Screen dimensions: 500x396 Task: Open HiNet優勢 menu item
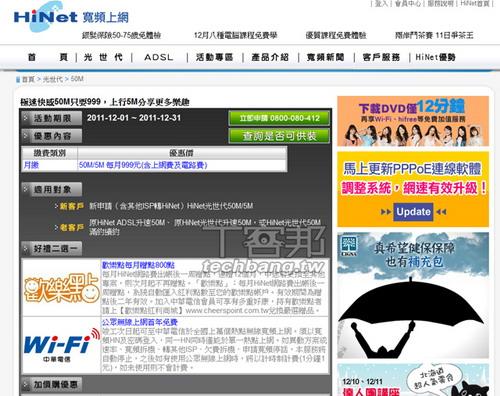coord(435,57)
